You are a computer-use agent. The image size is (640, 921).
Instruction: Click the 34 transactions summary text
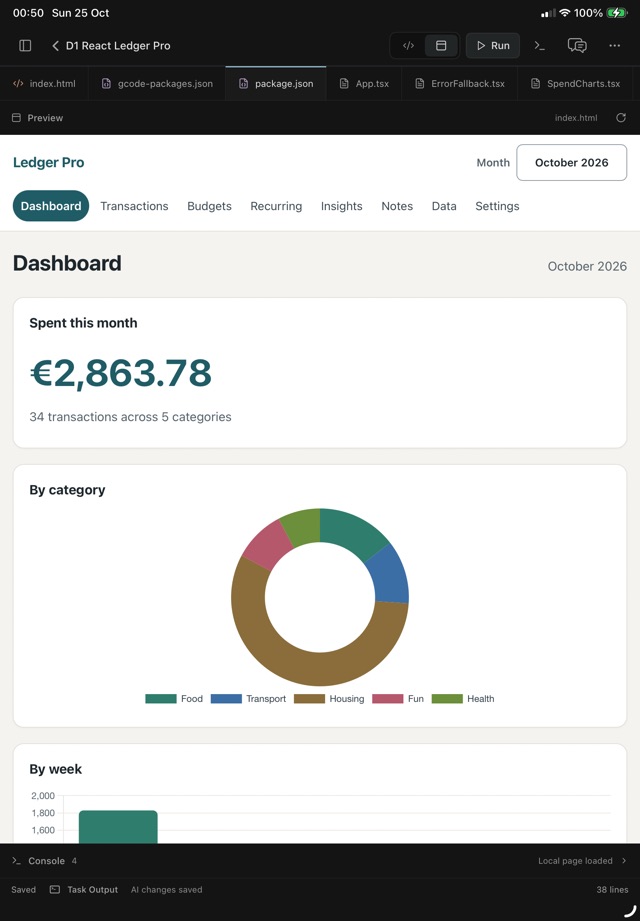pyautogui.click(x=130, y=417)
